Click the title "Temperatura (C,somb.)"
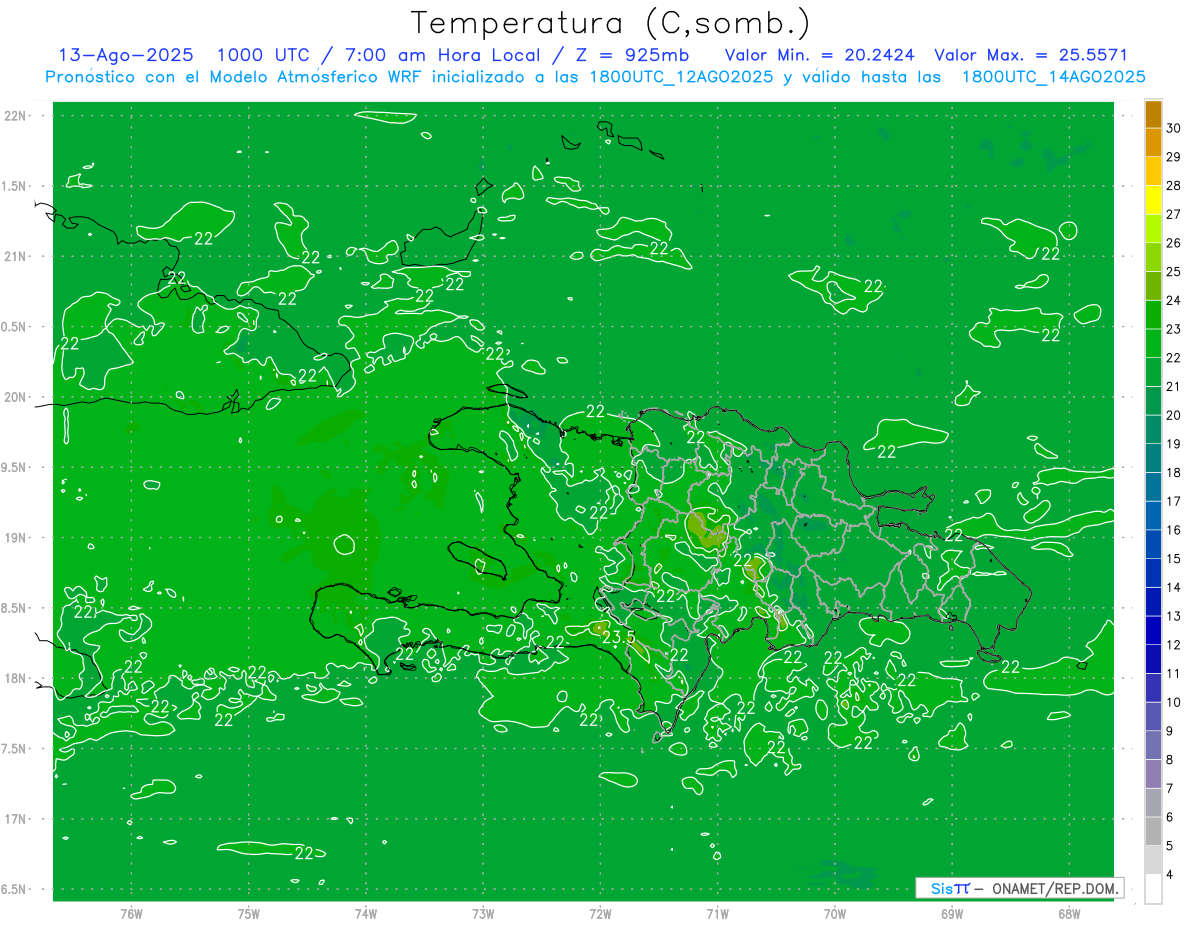Viewport: 1200px width, 927px height. (610, 22)
